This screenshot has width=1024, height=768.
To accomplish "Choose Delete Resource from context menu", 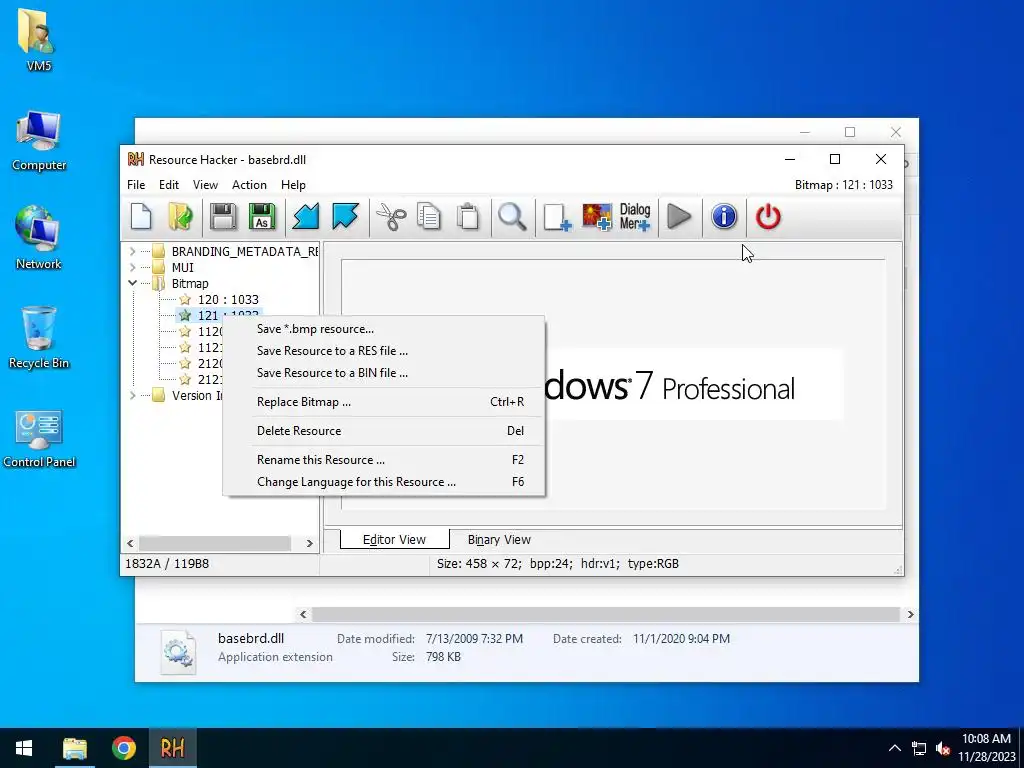I will (x=384, y=430).
